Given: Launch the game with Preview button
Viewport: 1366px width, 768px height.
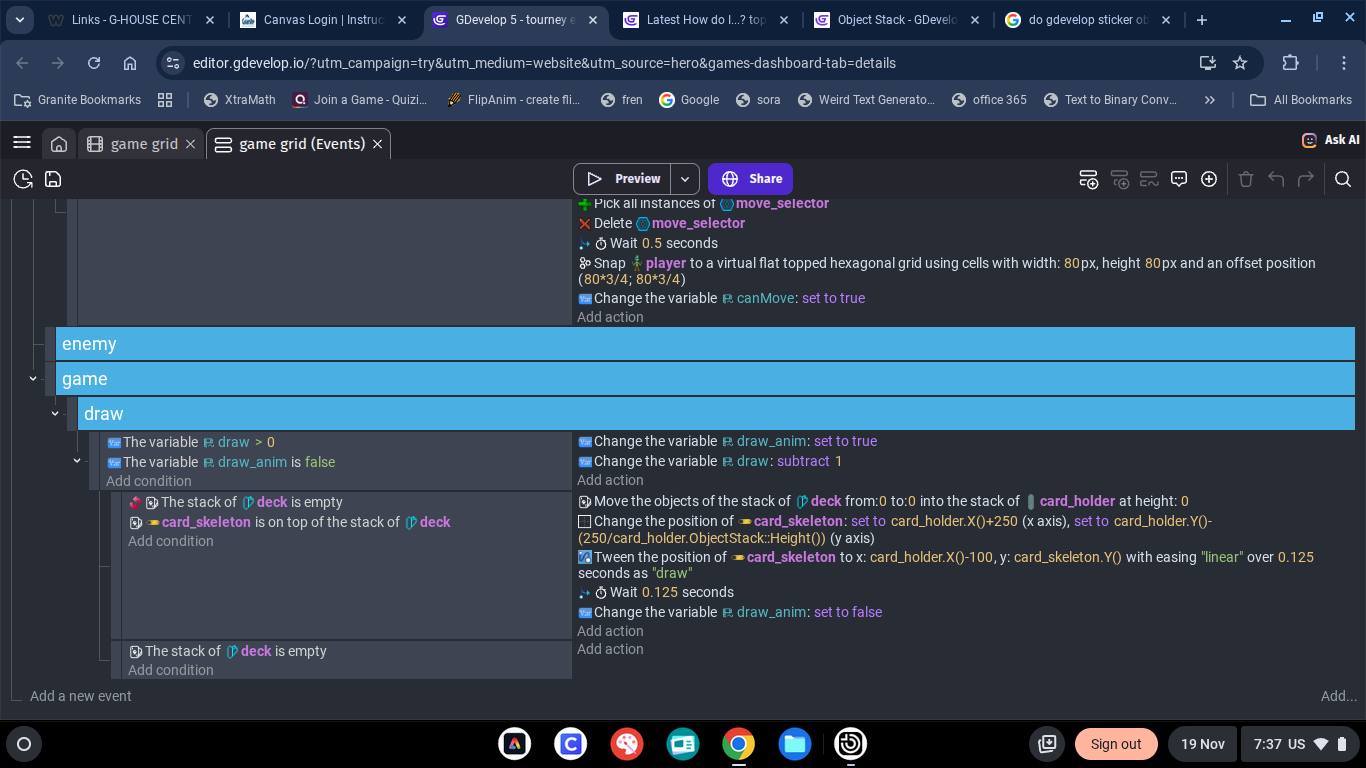Looking at the screenshot, I should pyautogui.click(x=622, y=179).
